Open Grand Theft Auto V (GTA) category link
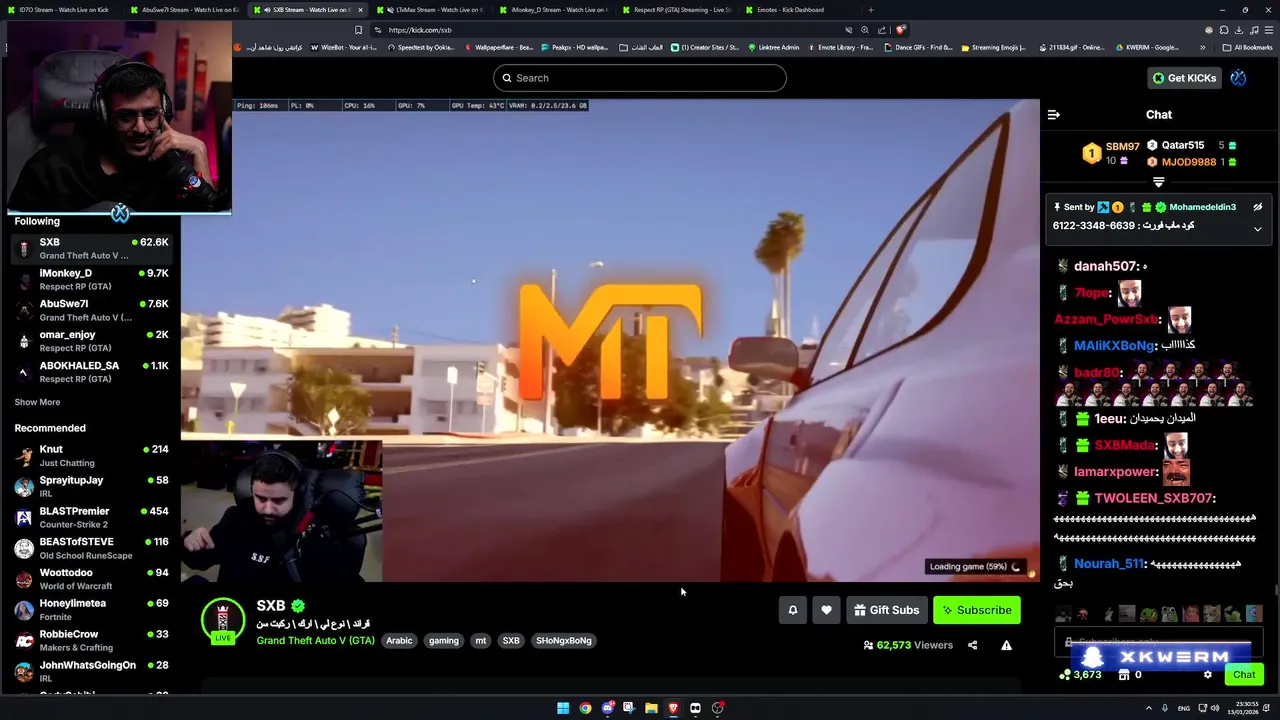 pyautogui.click(x=315, y=640)
